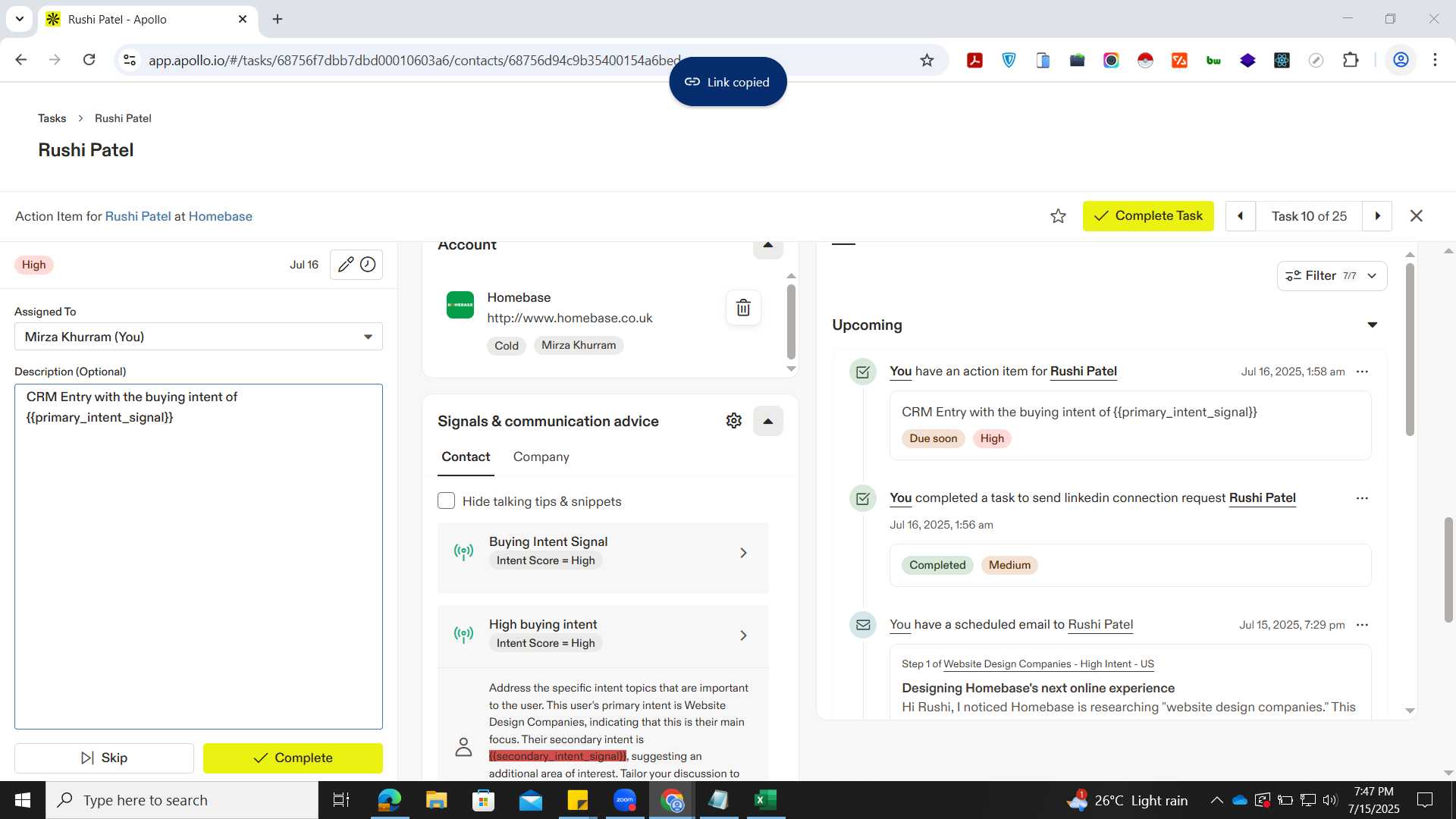Open the Extensions puzzle icon
Viewport: 1456px width, 819px height.
tap(1351, 60)
